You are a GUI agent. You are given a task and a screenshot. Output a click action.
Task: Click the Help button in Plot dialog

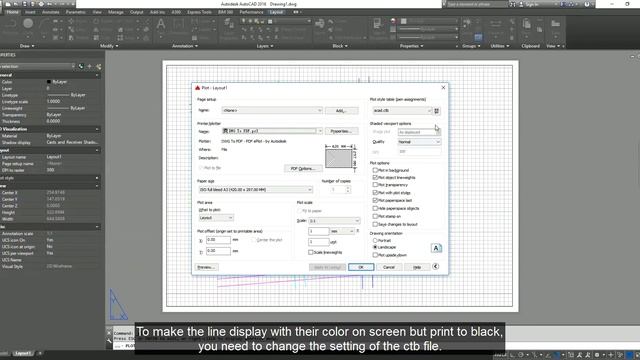417,267
